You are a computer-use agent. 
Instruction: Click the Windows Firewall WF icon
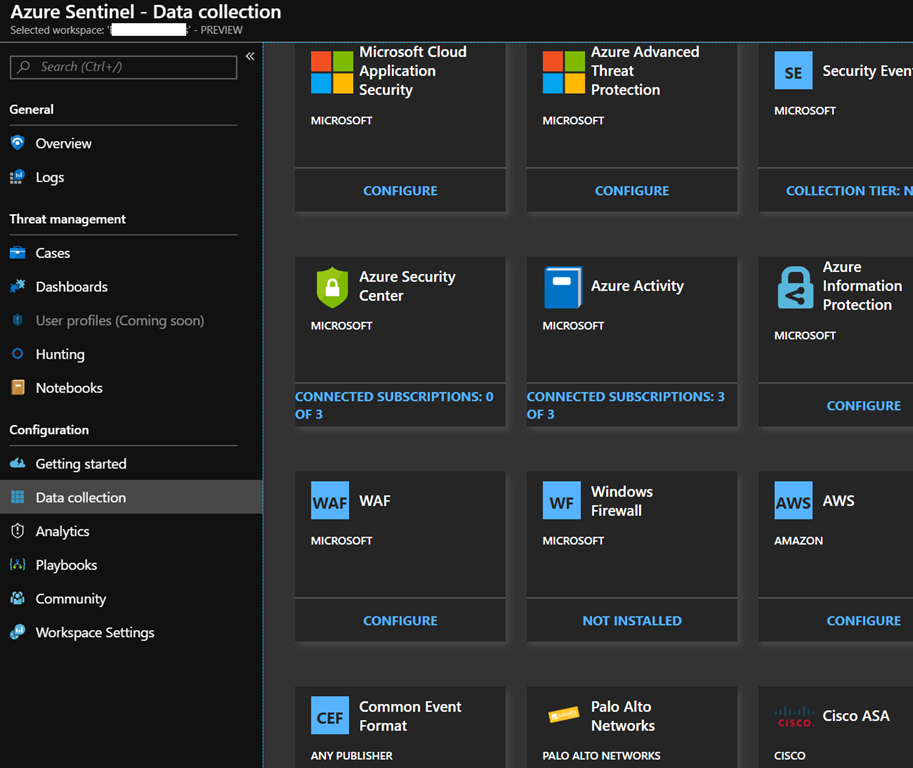[562, 501]
